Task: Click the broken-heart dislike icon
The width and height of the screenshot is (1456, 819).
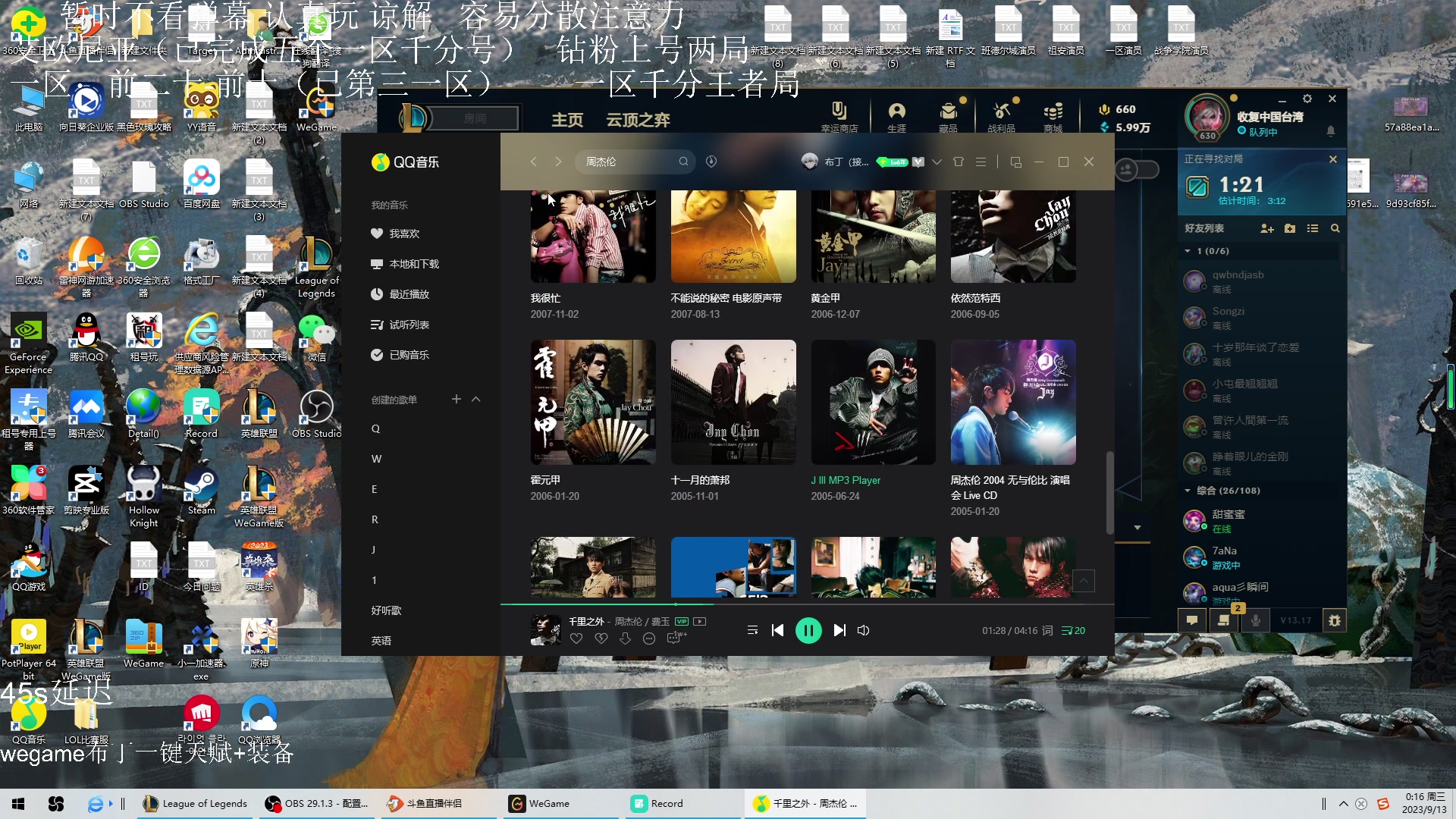Action: point(601,639)
